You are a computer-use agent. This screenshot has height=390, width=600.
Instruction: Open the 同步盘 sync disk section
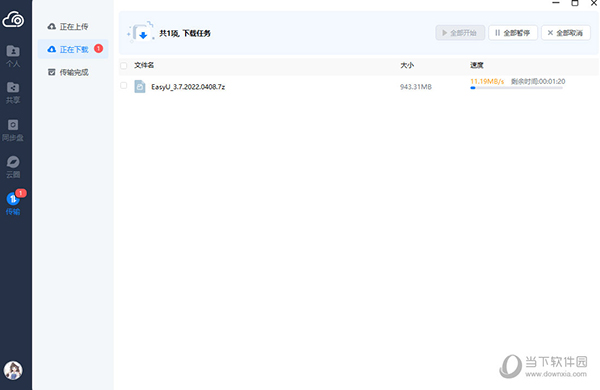point(13,130)
